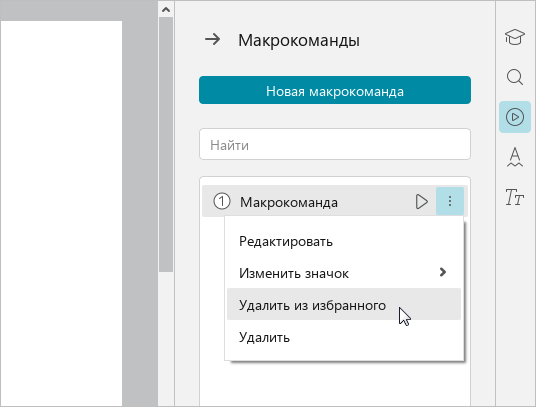Run Макрокоманда with the play triangle
The height and width of the screenshot is (407, 536).
point(422,201)
